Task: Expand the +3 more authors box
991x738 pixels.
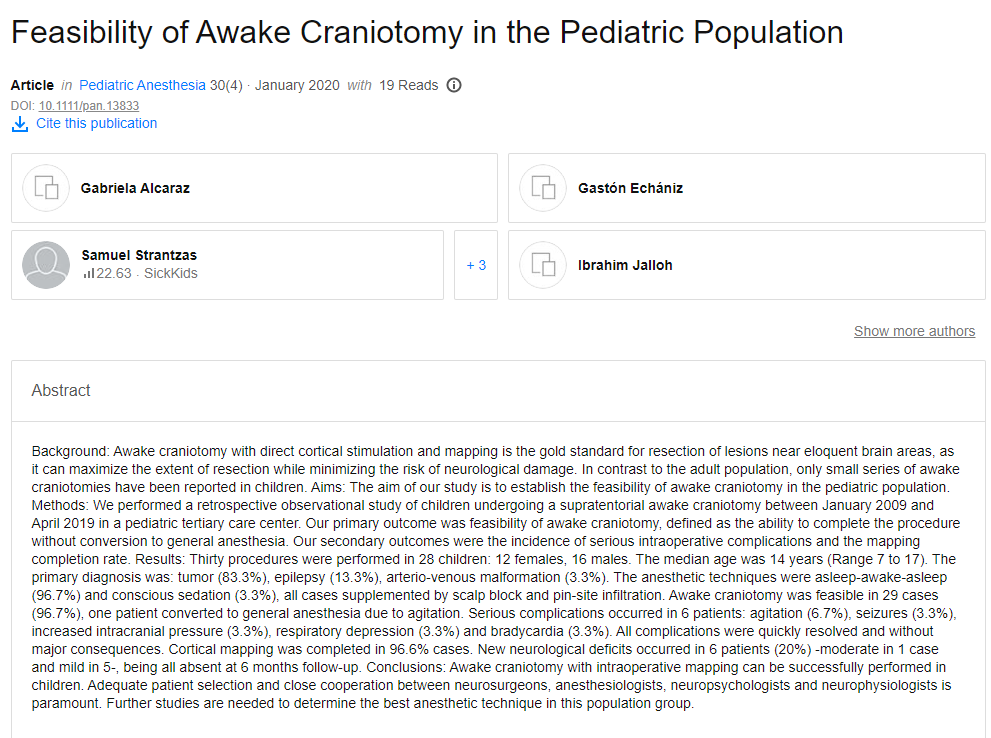Action: pyautogui.click(x=476, y=265)
